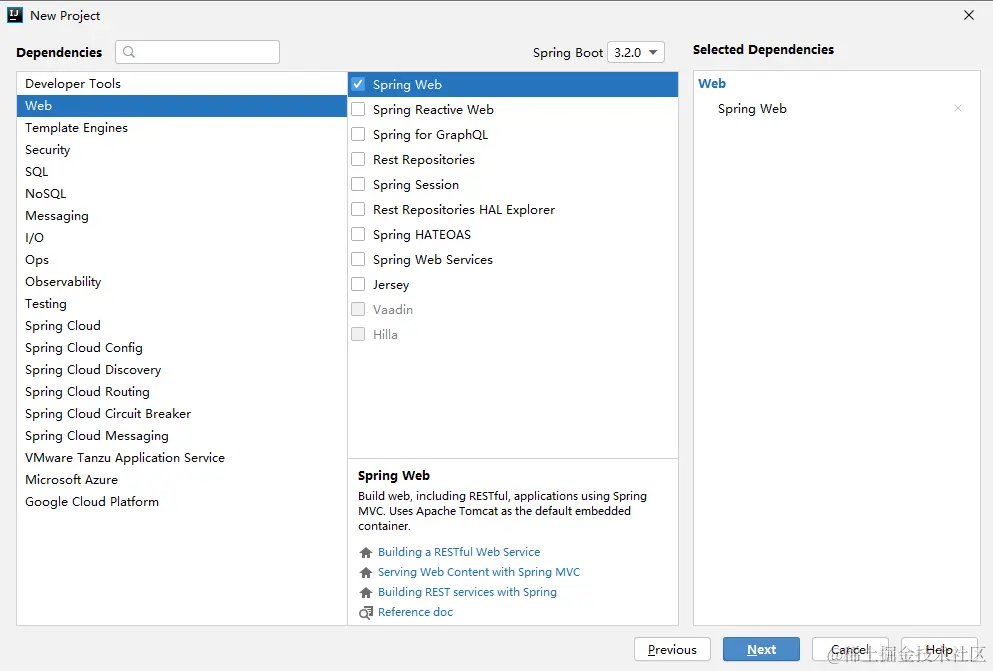
Task: Click the IntelliJ IDEA logo in title bar
Action: [15, 15]
